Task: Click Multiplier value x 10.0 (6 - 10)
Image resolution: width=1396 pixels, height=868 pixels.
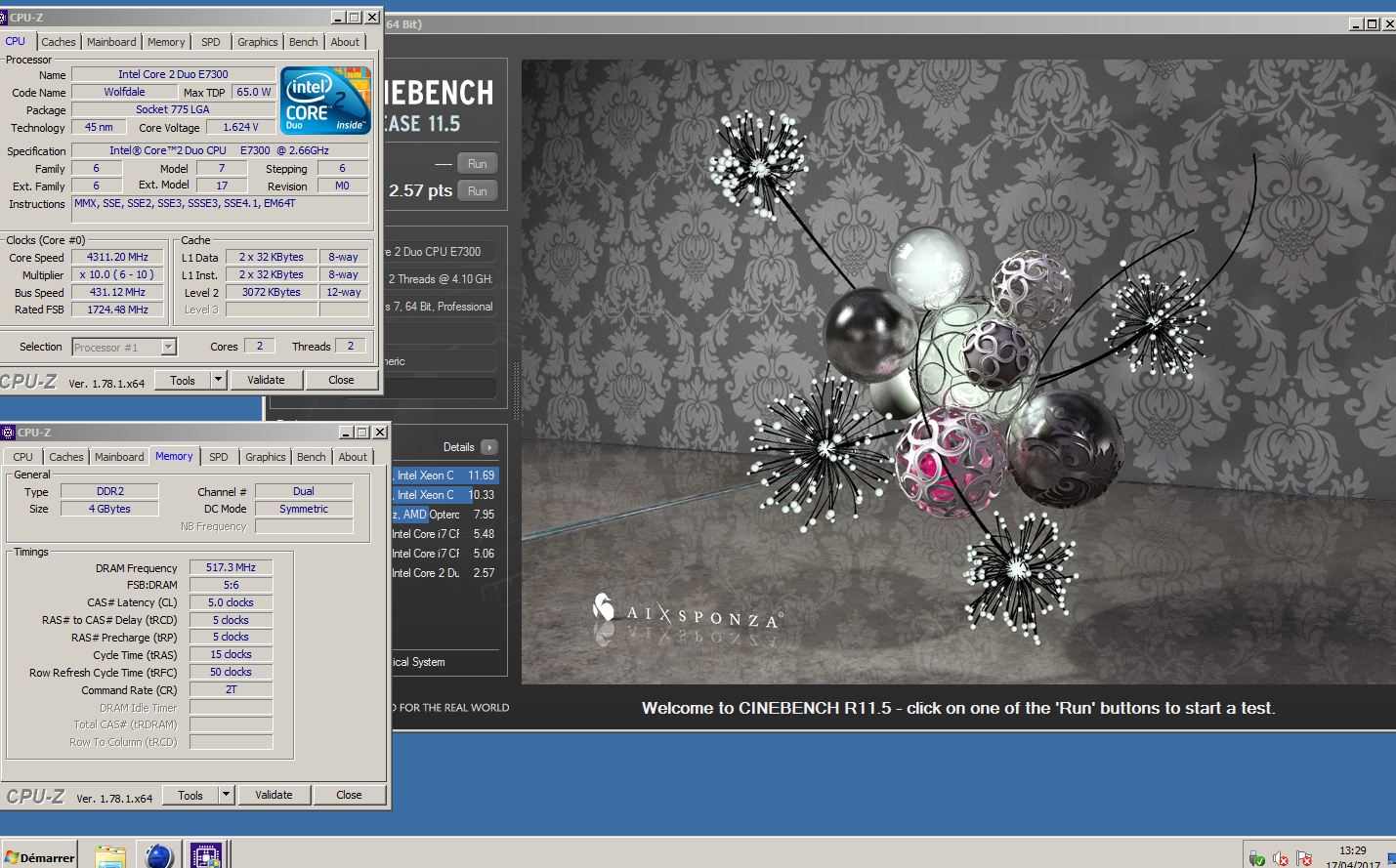Action: coord(117,274)
